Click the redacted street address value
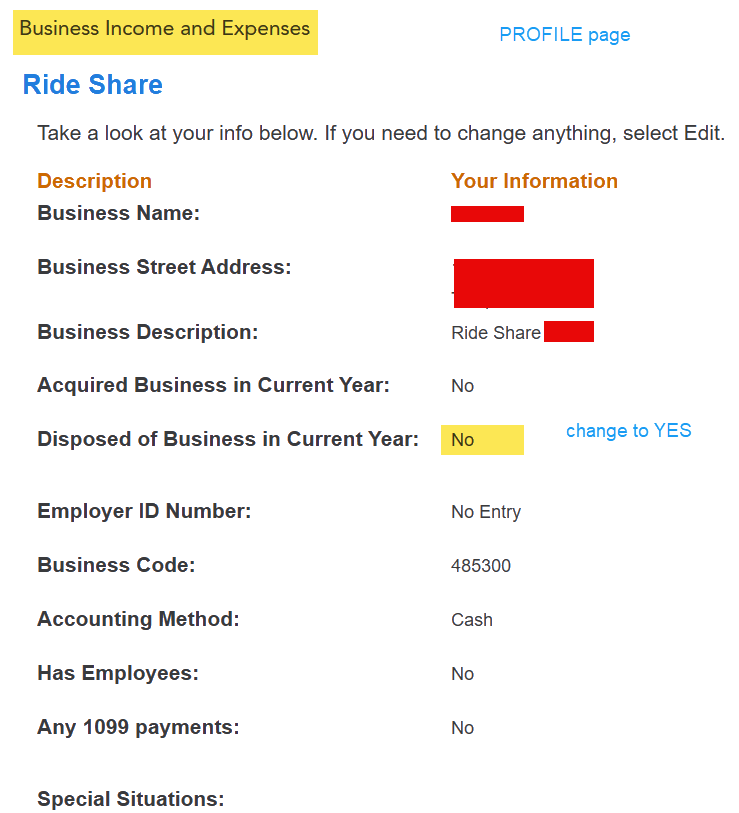The image size is (739, 813). point(523,282)
